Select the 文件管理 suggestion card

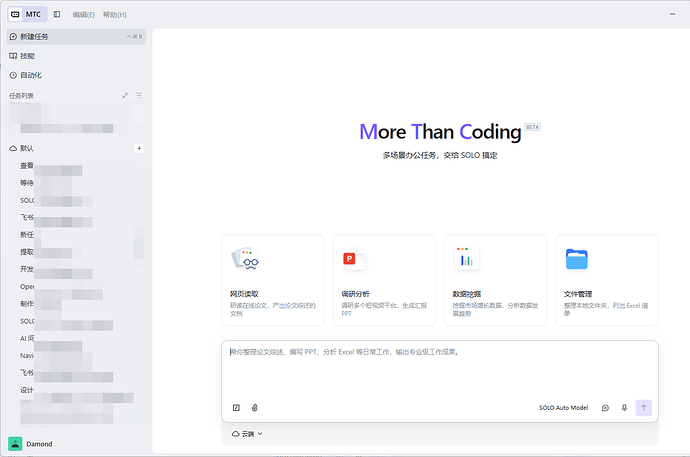pyautogui.click(x=607, y=280)
